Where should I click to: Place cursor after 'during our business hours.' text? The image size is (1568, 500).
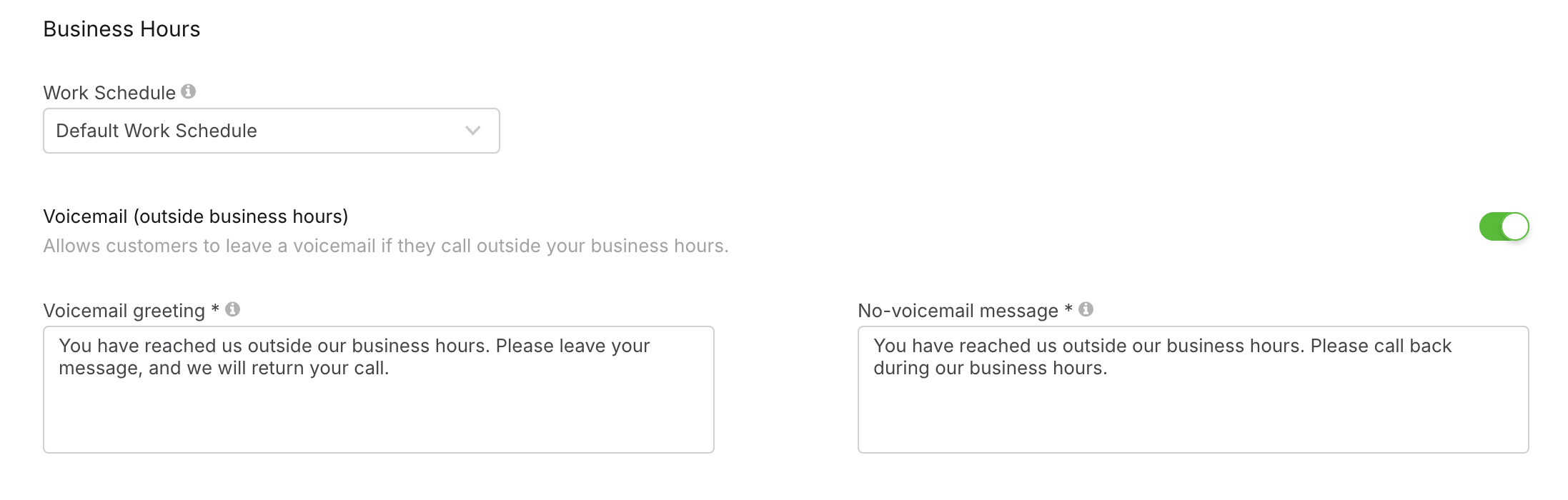click(1108, 369)
